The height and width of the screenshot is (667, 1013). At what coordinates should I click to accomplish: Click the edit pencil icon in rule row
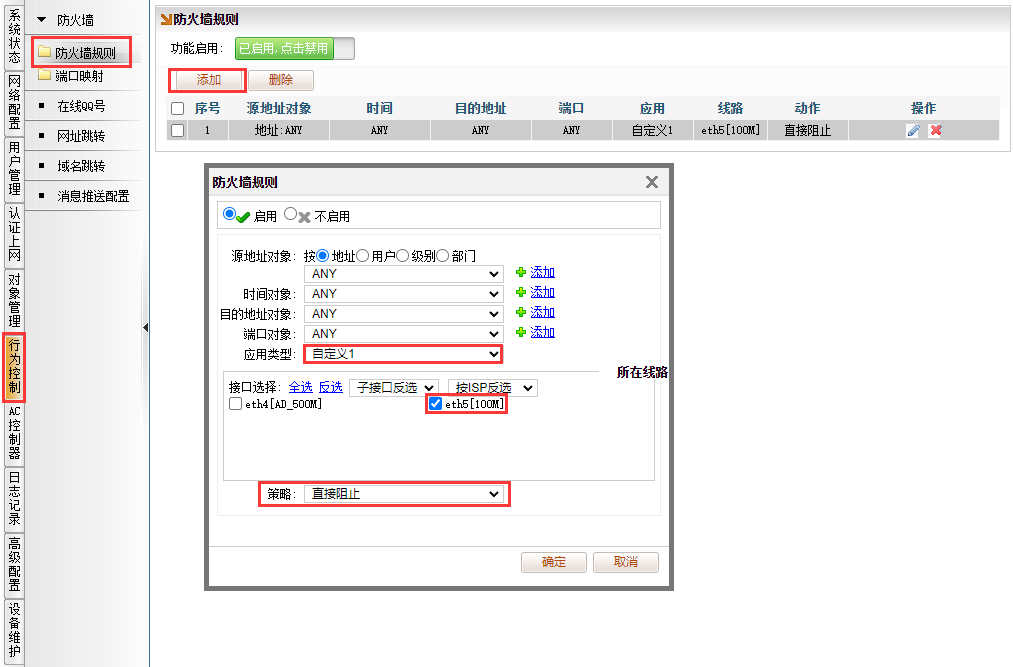(x=913, y=131)
